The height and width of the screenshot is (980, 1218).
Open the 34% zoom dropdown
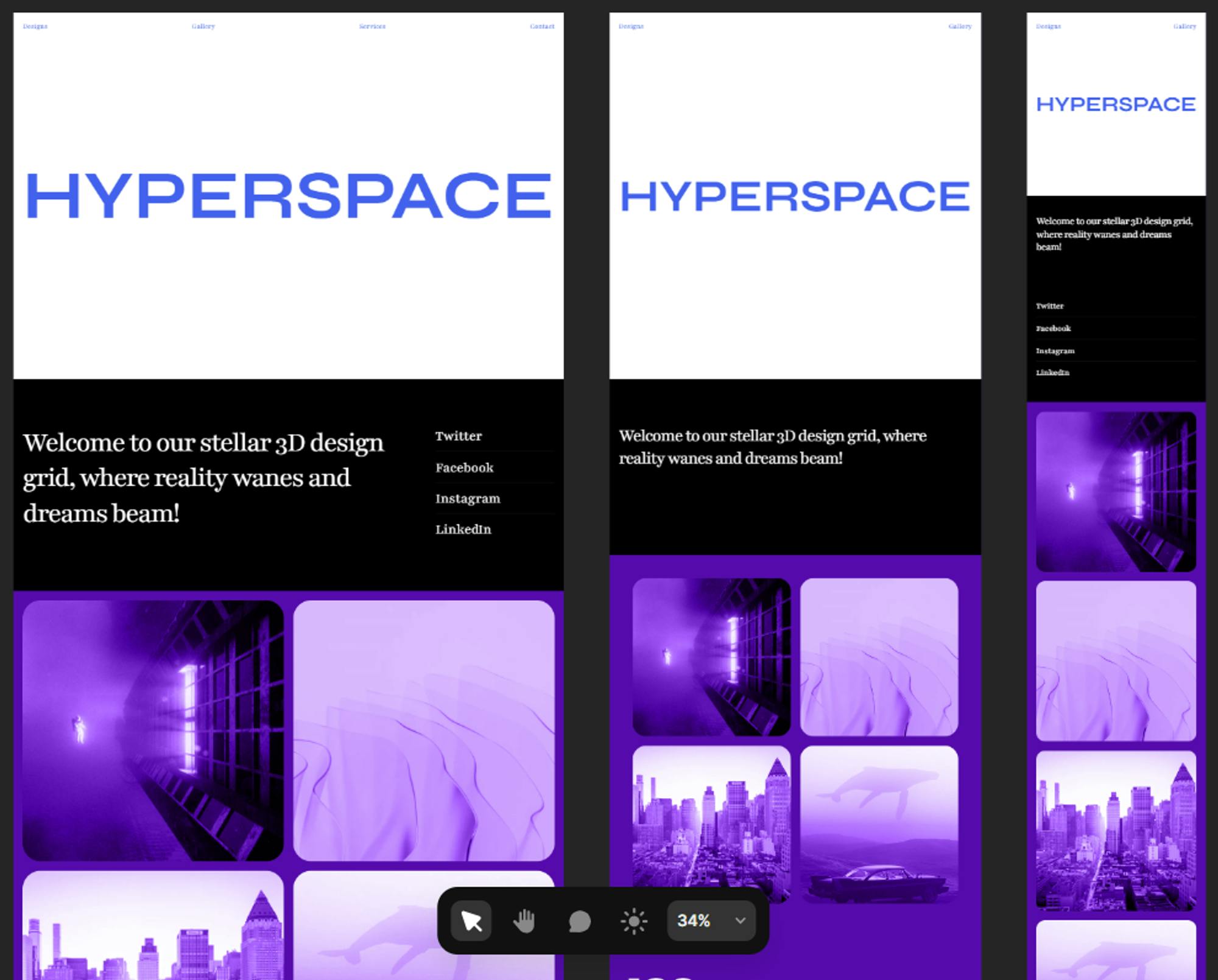click(x=694, y=920)
